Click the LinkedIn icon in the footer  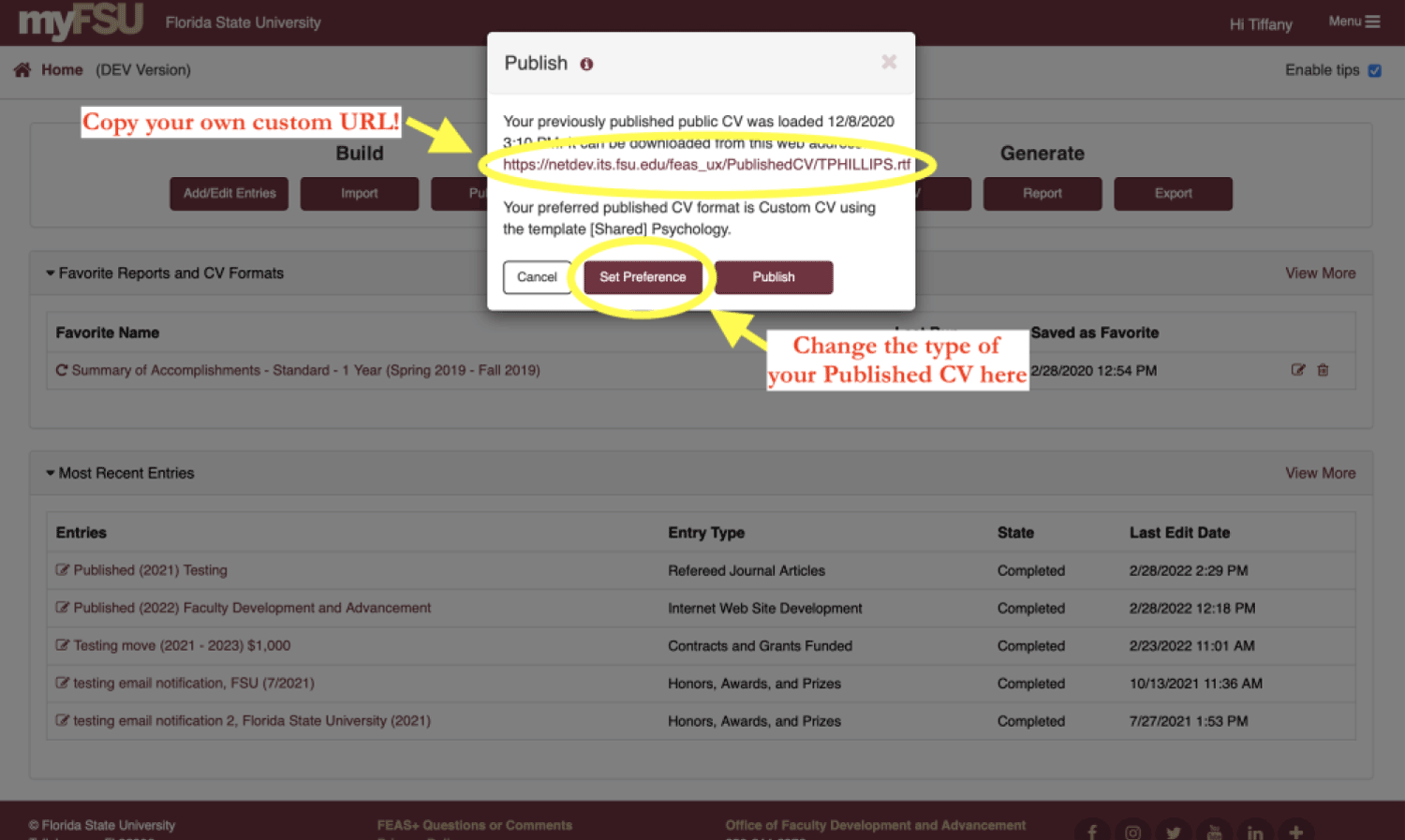point(1255,832)
